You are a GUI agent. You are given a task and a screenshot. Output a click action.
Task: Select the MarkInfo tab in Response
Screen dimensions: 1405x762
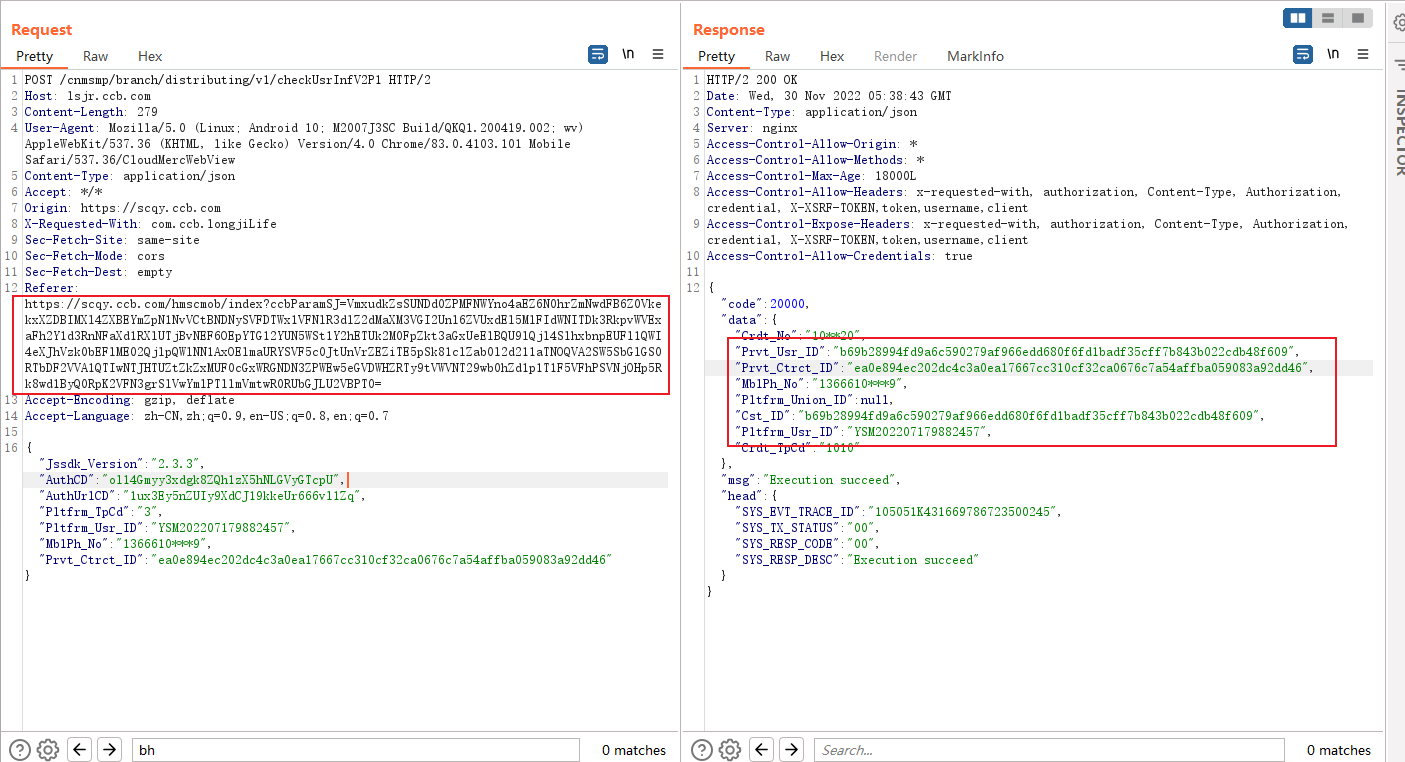coord(975,56)
